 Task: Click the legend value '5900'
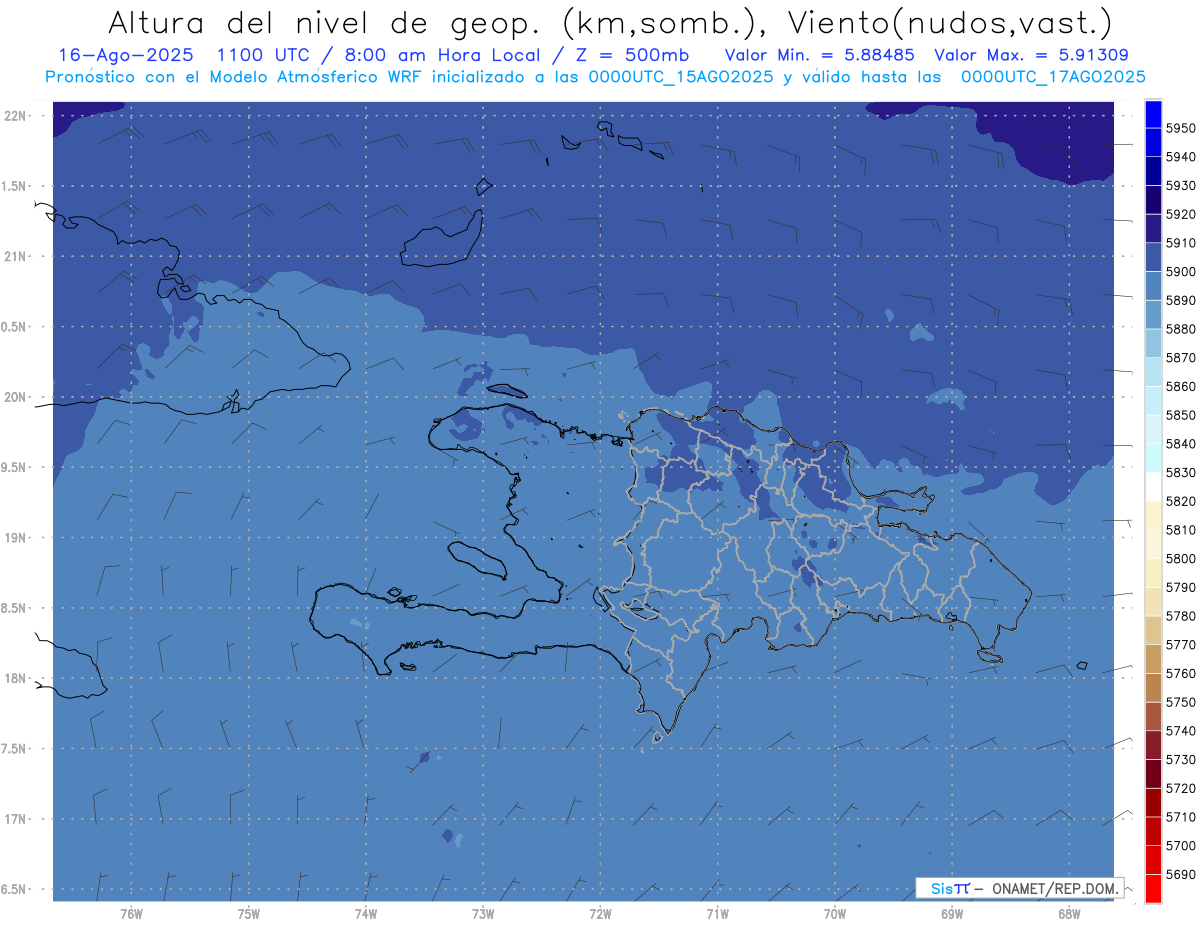point(1181,271)
